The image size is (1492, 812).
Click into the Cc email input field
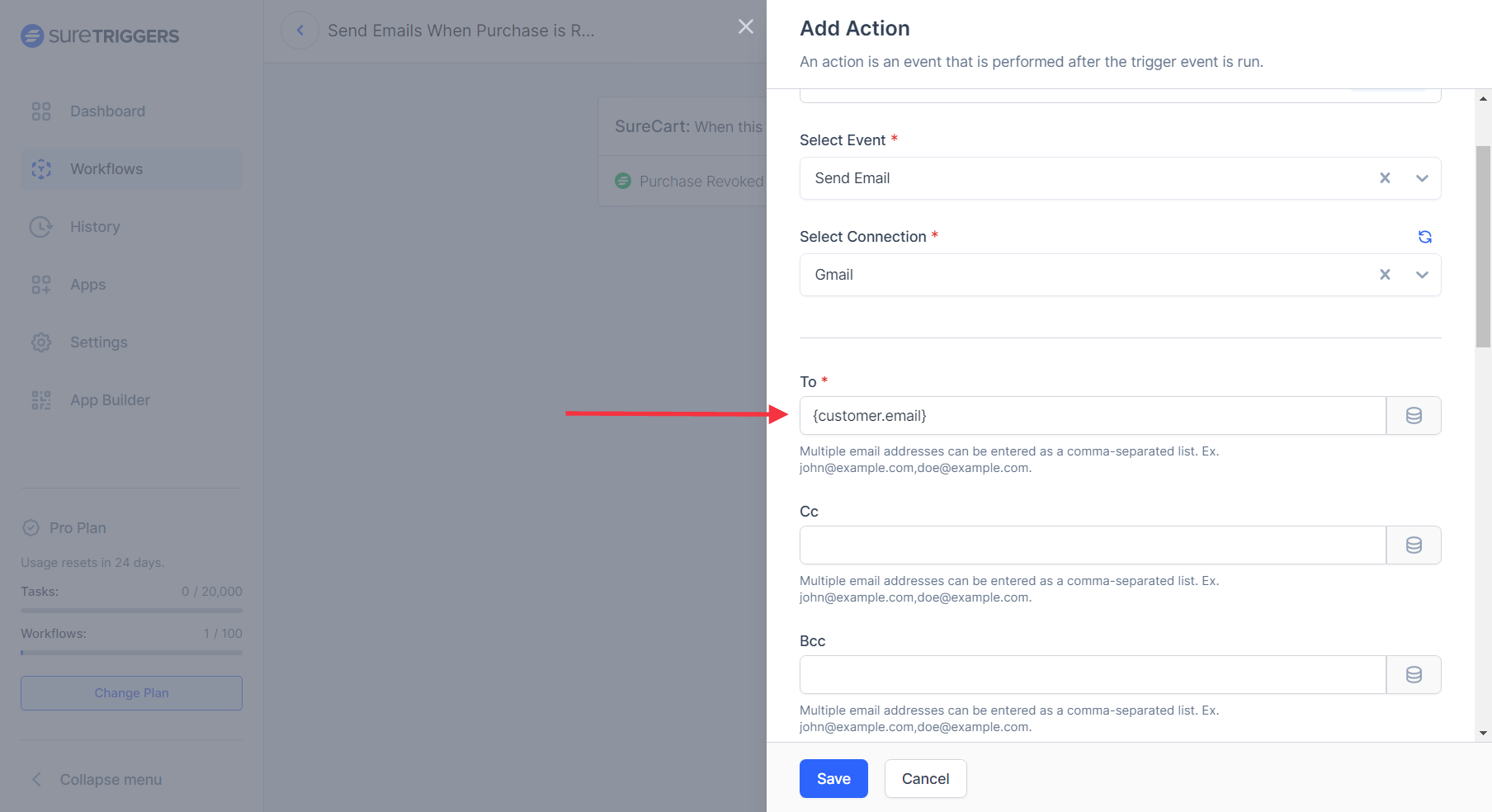[x=1092, y=545]
